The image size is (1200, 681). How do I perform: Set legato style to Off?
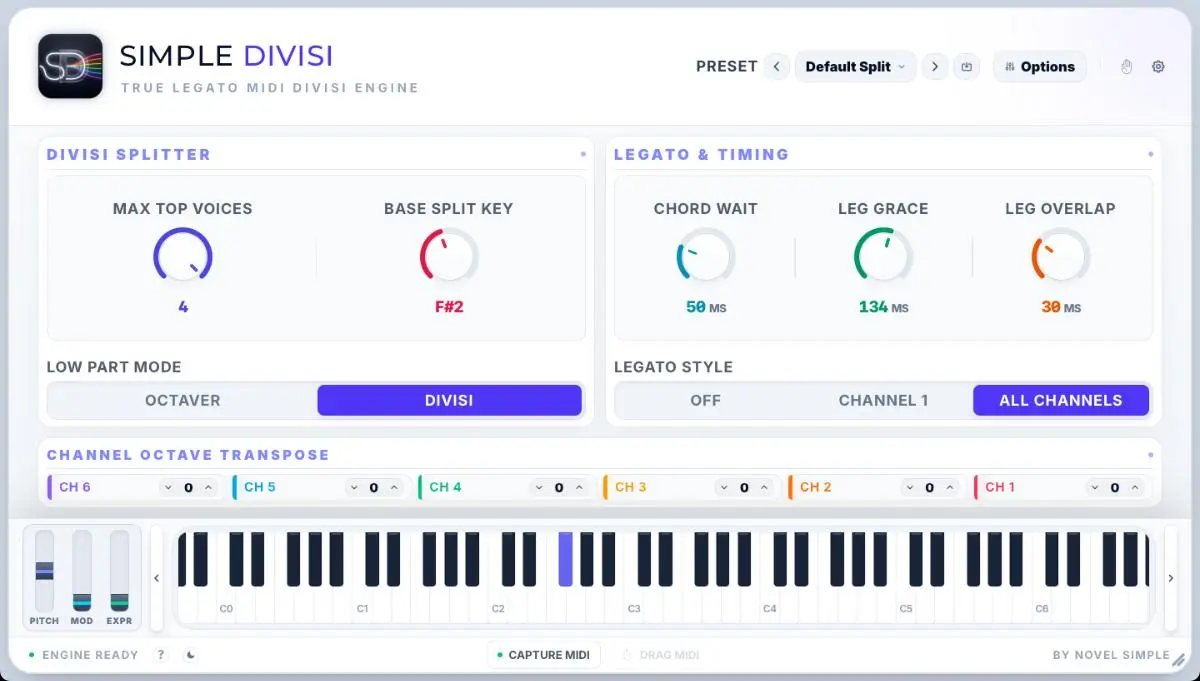coord(705,400)
